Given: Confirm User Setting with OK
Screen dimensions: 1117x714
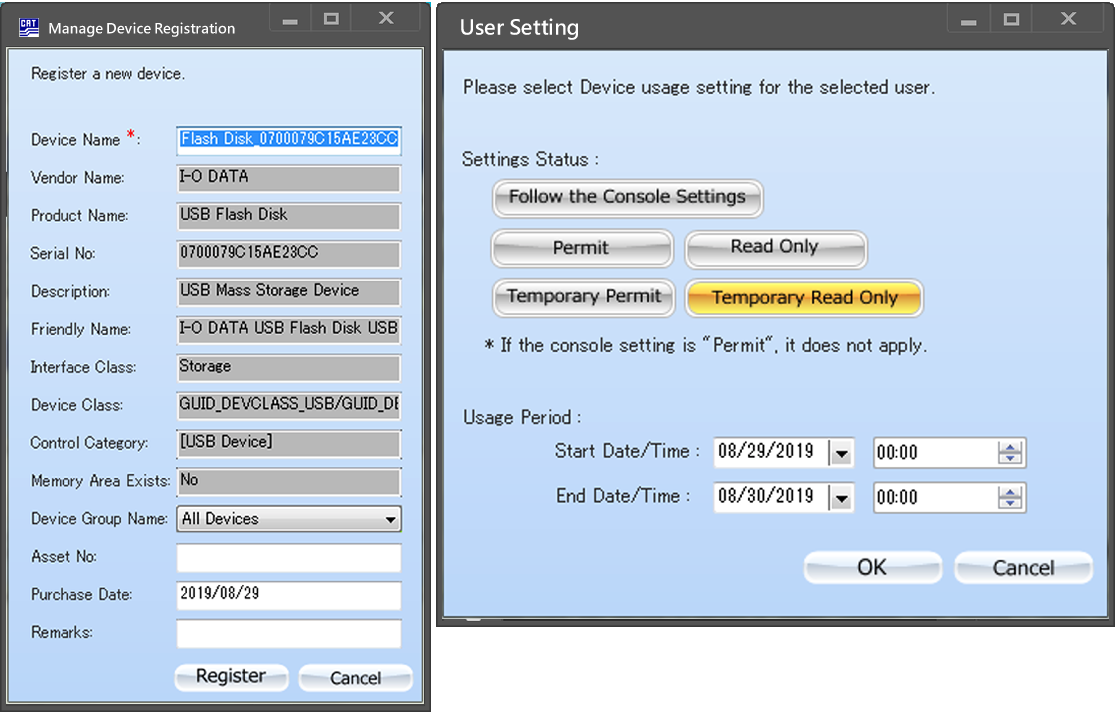Looking at the screenshot, I should 872,568.
